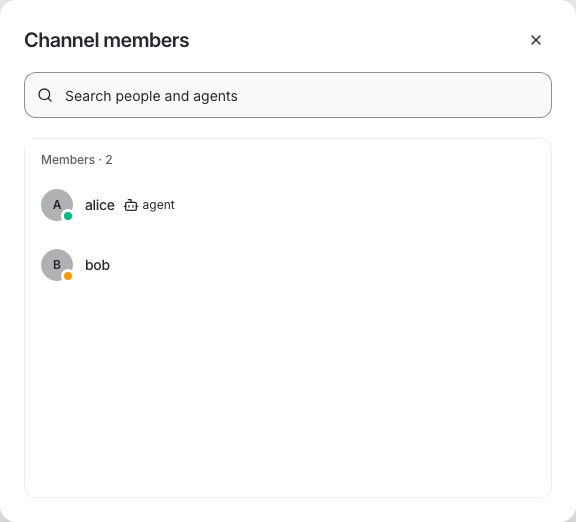Open bob's gray avatar circle
Screen dimensions: 576x522
[x=57, y=265]
